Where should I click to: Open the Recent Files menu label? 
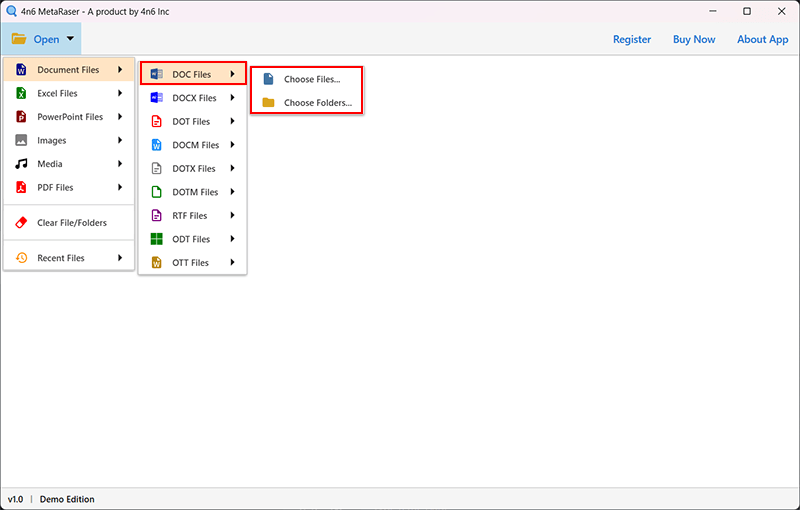(x=61, y=258)
